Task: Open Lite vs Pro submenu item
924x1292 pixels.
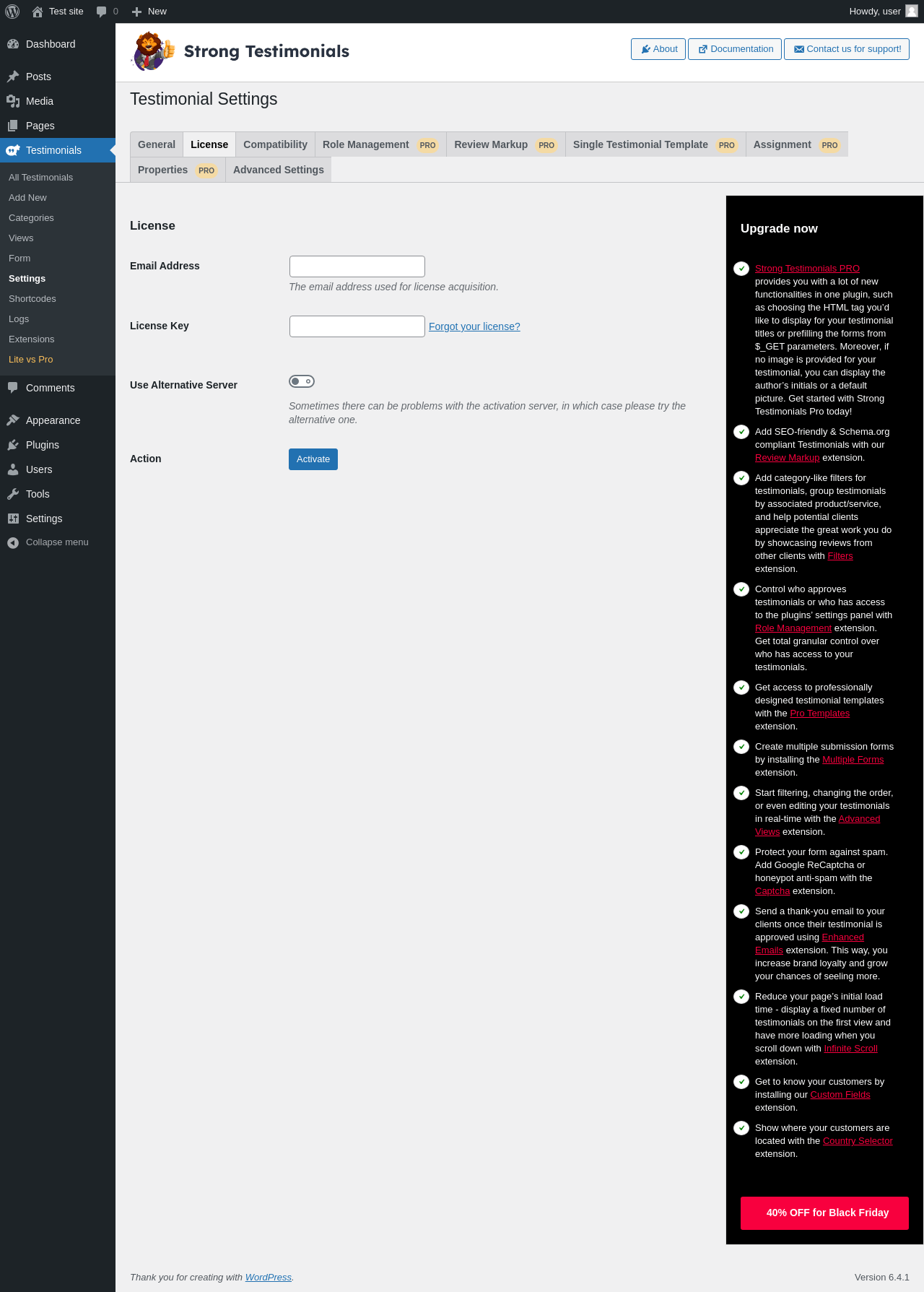Action: 58,360
